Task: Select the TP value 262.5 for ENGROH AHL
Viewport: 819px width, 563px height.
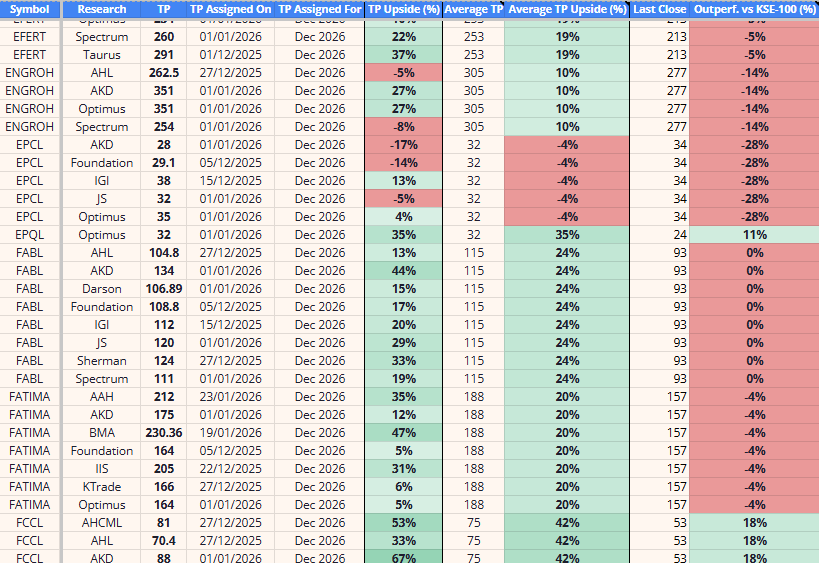Action: tap(164, 73)
